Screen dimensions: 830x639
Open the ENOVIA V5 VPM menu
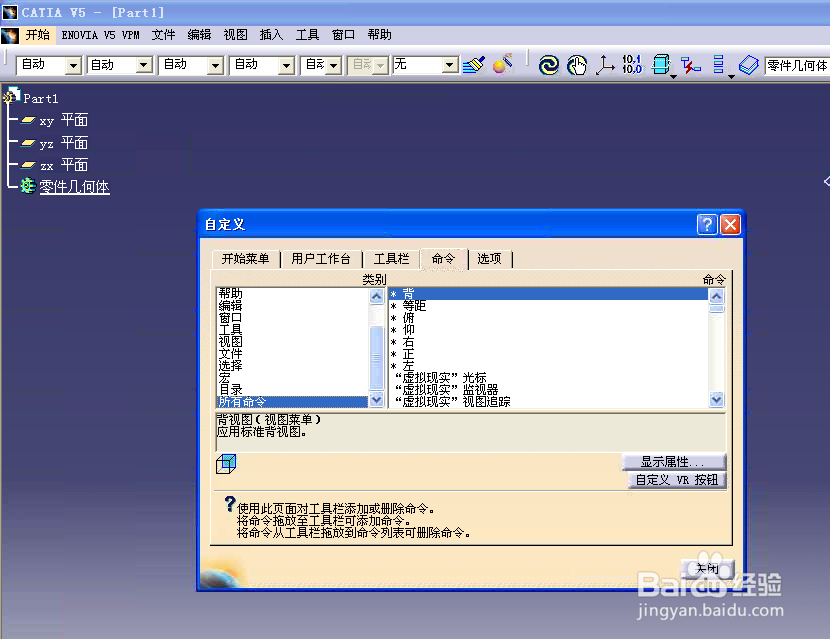[101, 35]
